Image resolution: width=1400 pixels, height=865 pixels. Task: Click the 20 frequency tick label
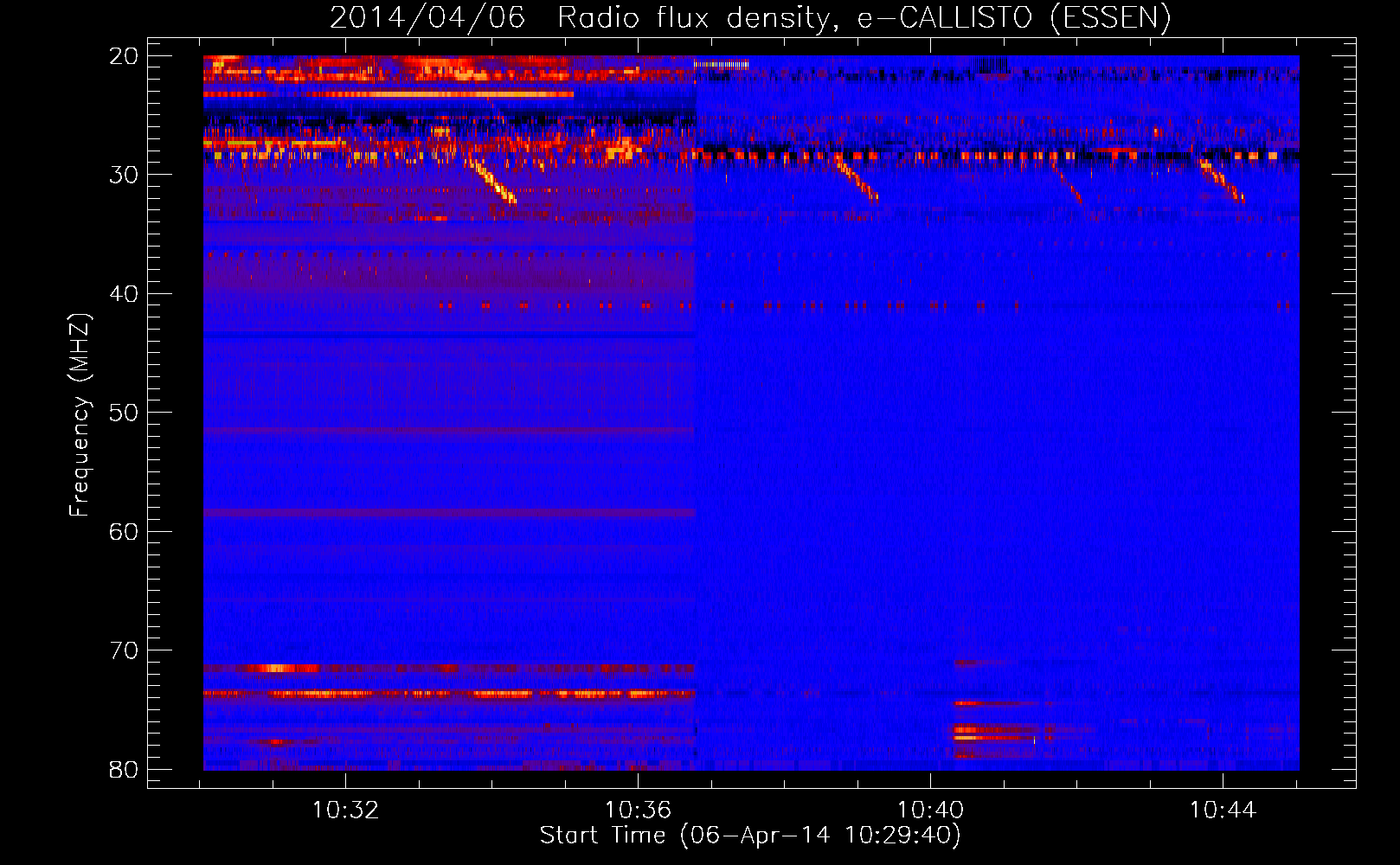pyautogui.click(x=124, y=56)
